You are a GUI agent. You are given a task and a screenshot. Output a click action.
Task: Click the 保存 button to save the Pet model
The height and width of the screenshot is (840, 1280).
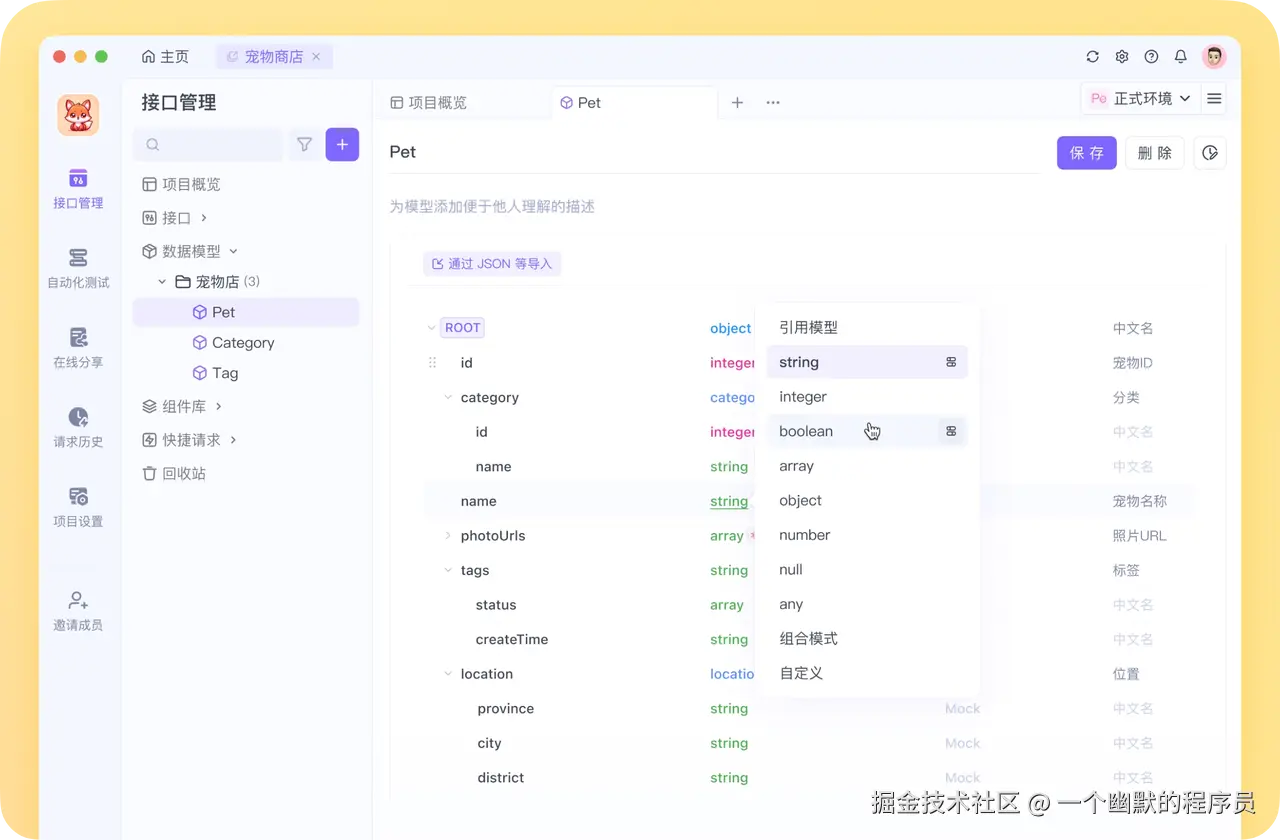coord(1086,152)
